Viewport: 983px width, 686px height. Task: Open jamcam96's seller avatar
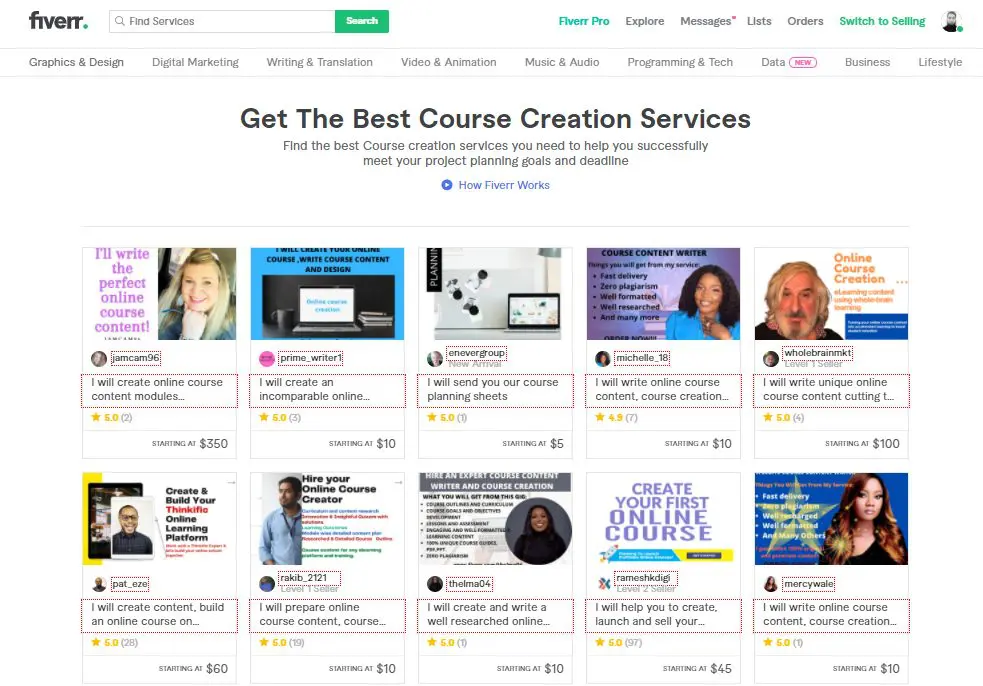pyautogui.click(x=99, y=359)
